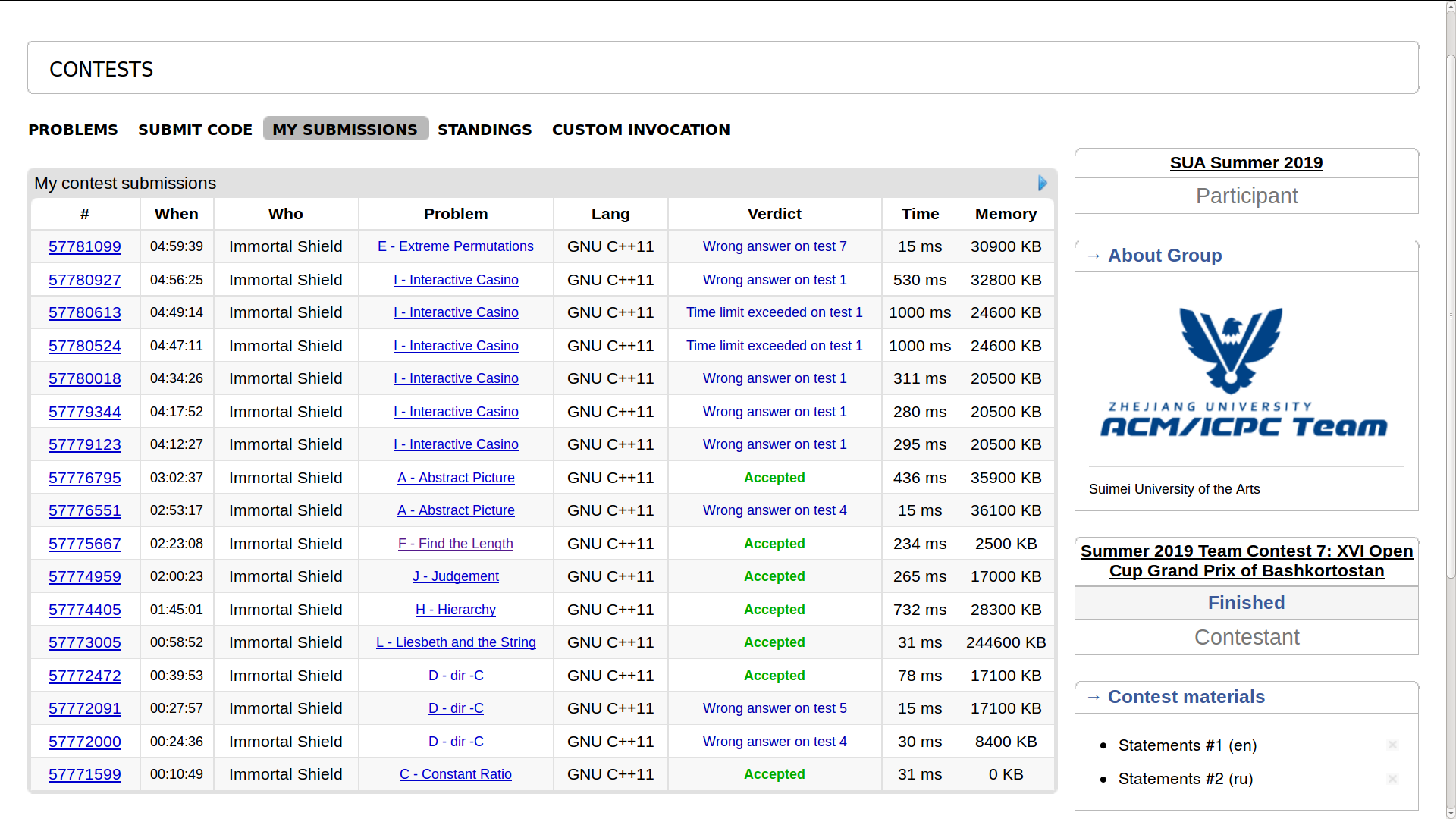Open the About Group sidebar heading
The height and width of the screenshot is (819, 1456).
[1164, 256]
